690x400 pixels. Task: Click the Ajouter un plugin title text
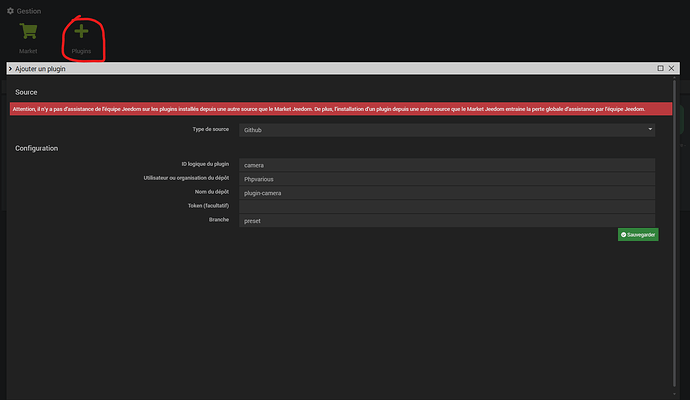coord(40,69)
